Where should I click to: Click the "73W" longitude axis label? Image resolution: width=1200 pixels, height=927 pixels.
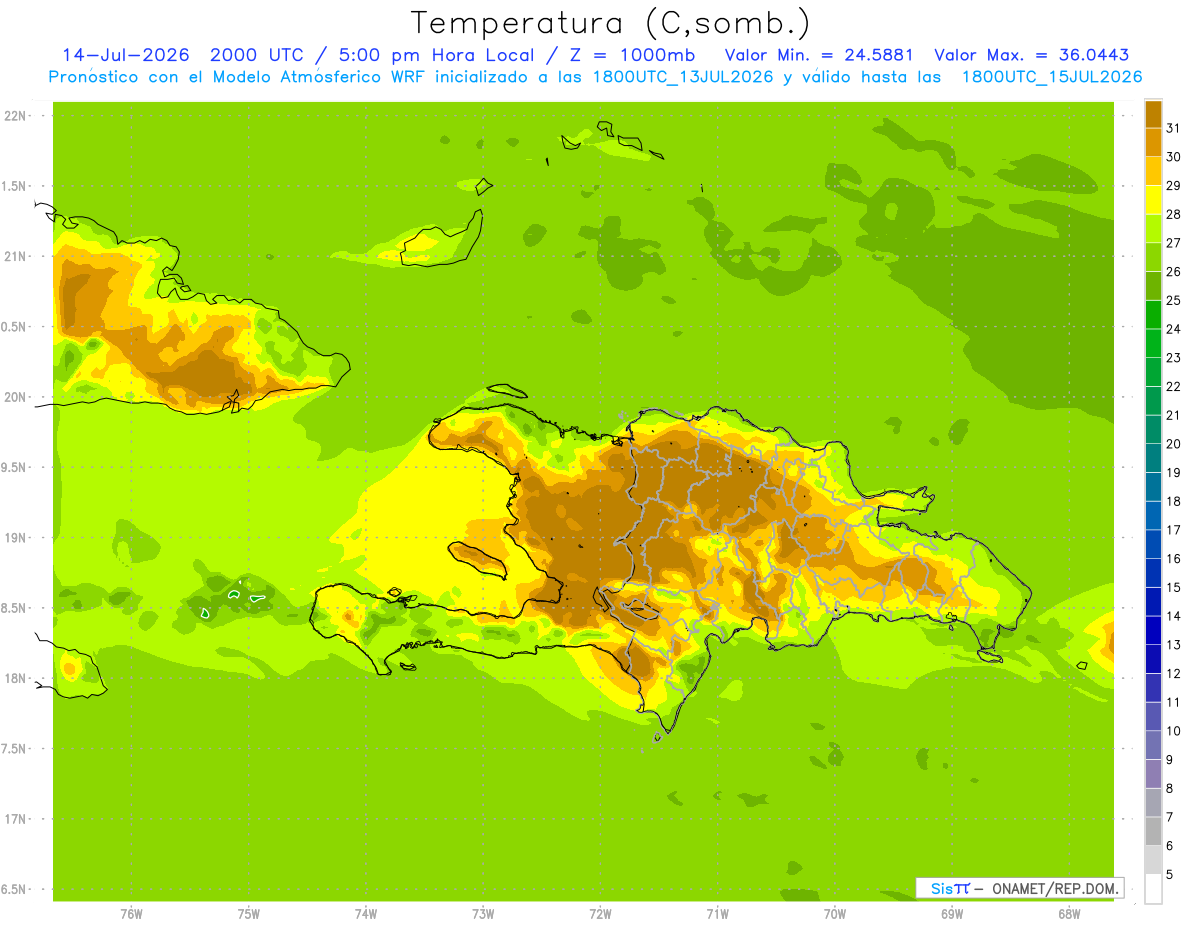pyautogui.click(x=483, y=913)
